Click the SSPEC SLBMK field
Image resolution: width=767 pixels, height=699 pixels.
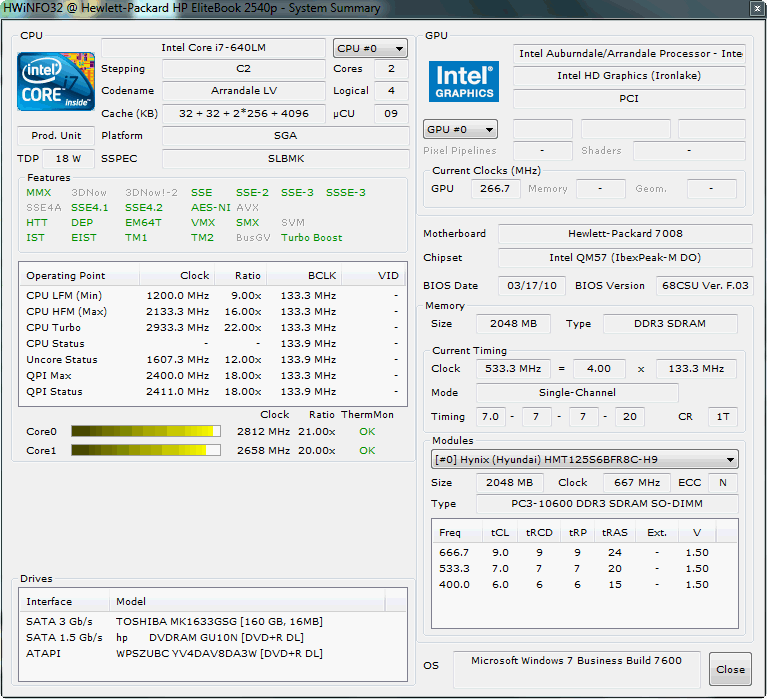[x=286, y=158]
